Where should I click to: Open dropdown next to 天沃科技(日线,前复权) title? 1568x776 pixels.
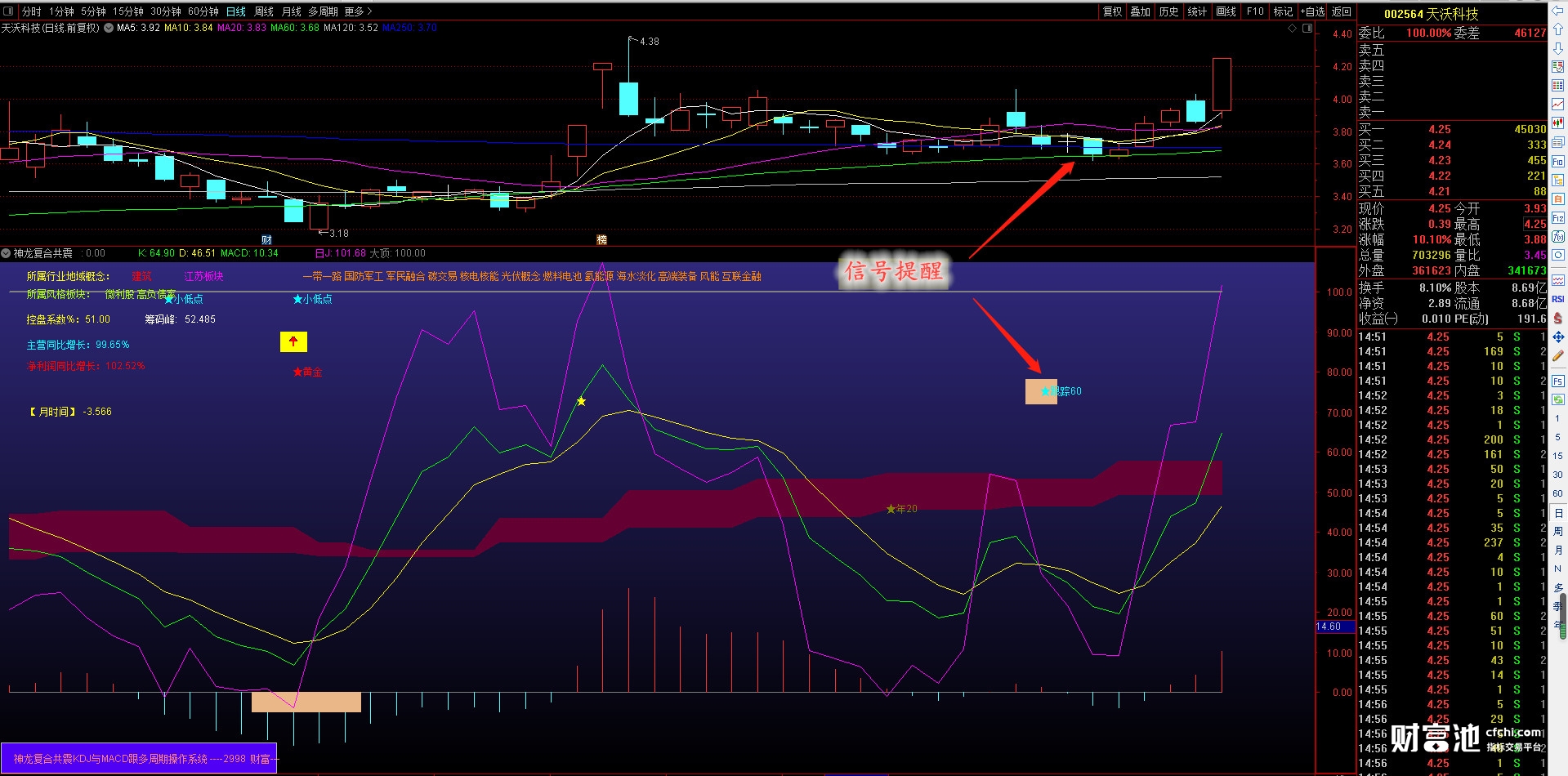(x=108, y=28)
